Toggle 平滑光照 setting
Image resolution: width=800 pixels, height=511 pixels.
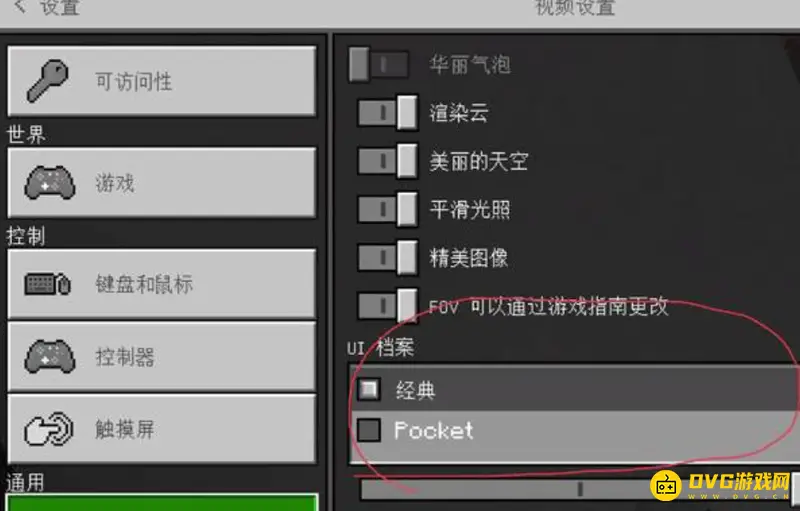pyautogui.click(x=388, y=209)
